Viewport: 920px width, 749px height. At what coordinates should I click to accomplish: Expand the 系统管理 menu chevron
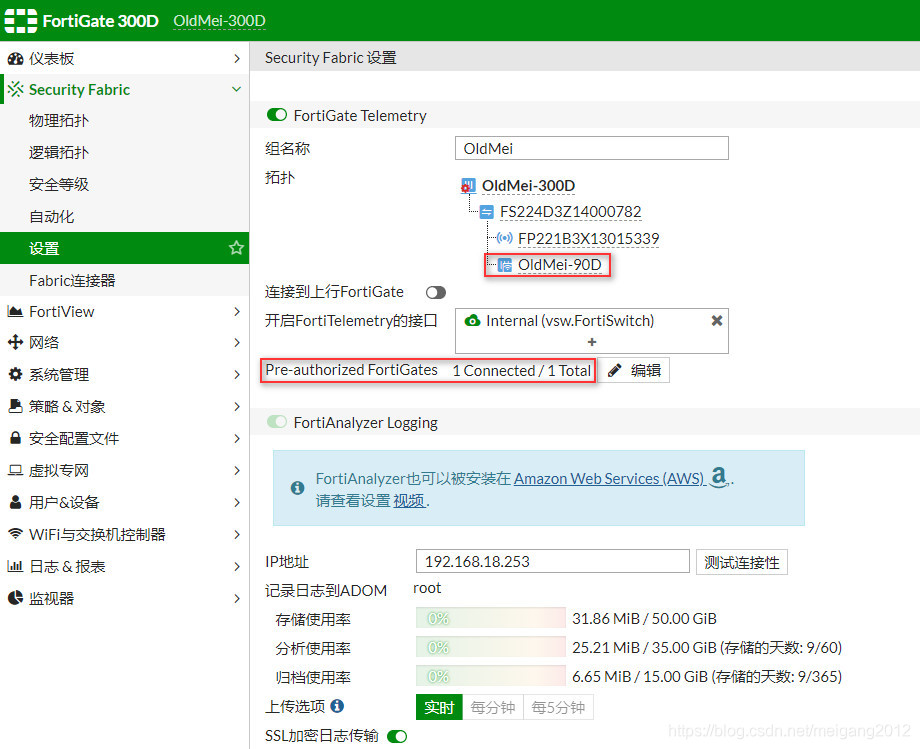click(x=236, y=374)
